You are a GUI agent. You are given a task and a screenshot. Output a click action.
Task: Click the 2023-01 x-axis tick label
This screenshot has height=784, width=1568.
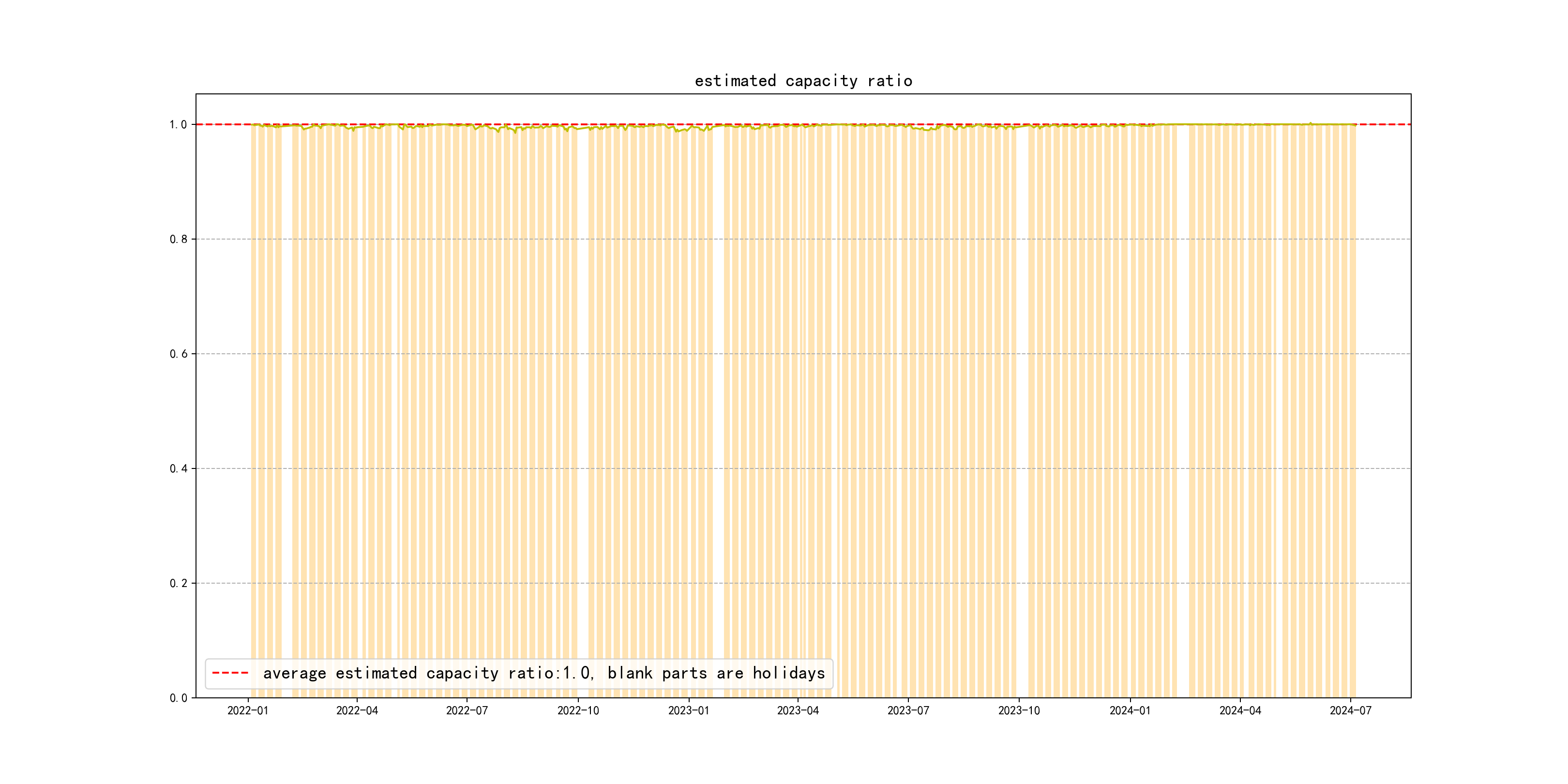pos(689,711)
